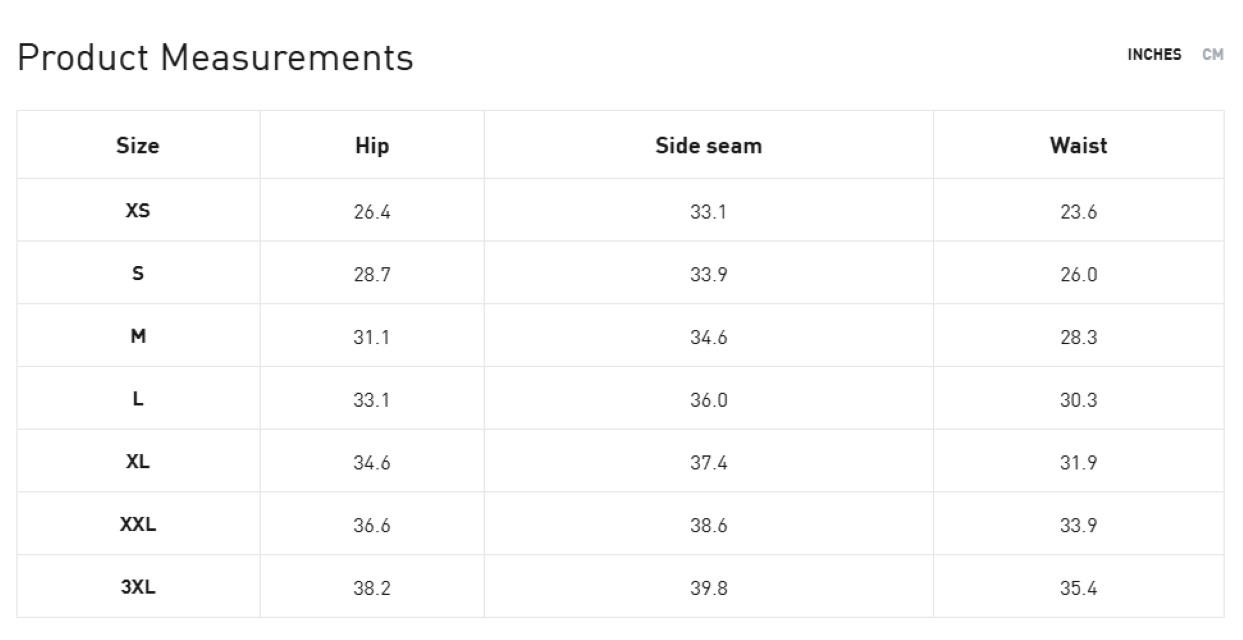This screenshot has height=640, width=1243.
Task: Click the Product Measurements heading
Action: coord(216,59)
